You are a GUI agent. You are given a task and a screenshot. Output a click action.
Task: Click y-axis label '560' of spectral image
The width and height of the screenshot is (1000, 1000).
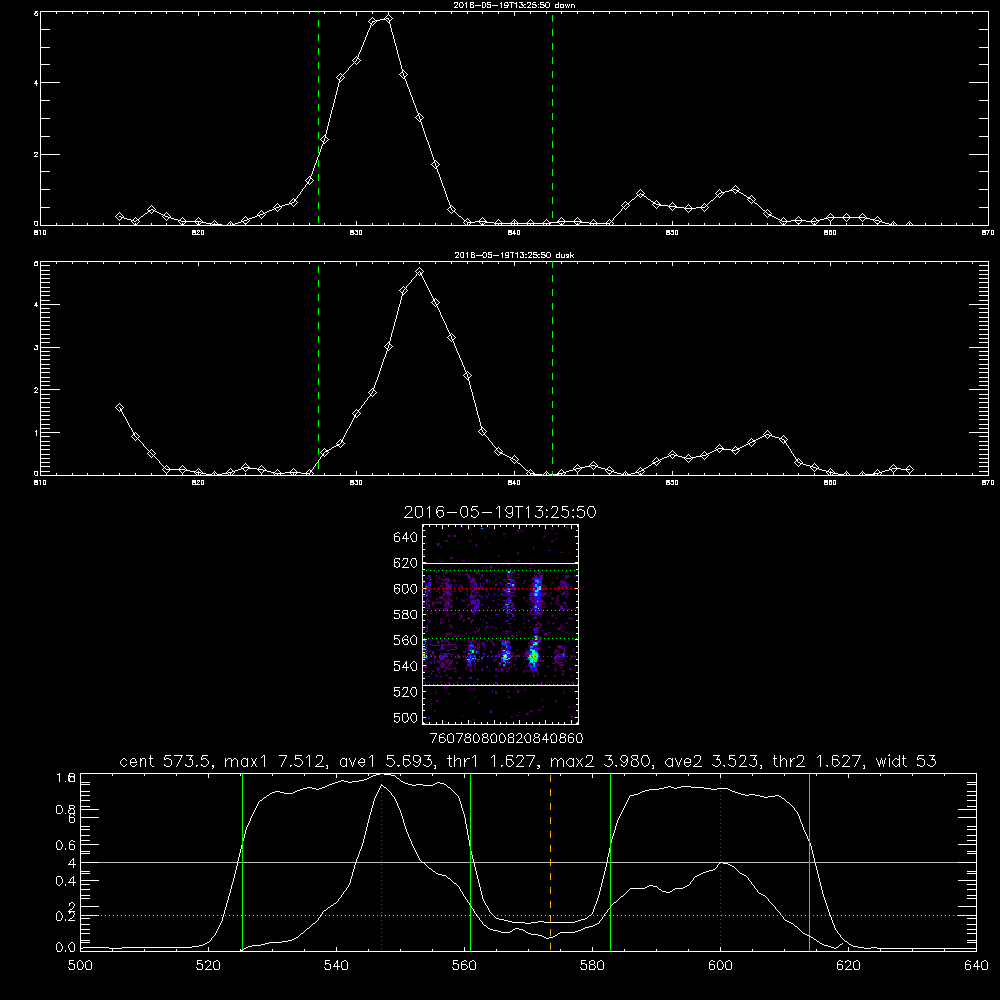pyautogui.click(x=406, y=640)
